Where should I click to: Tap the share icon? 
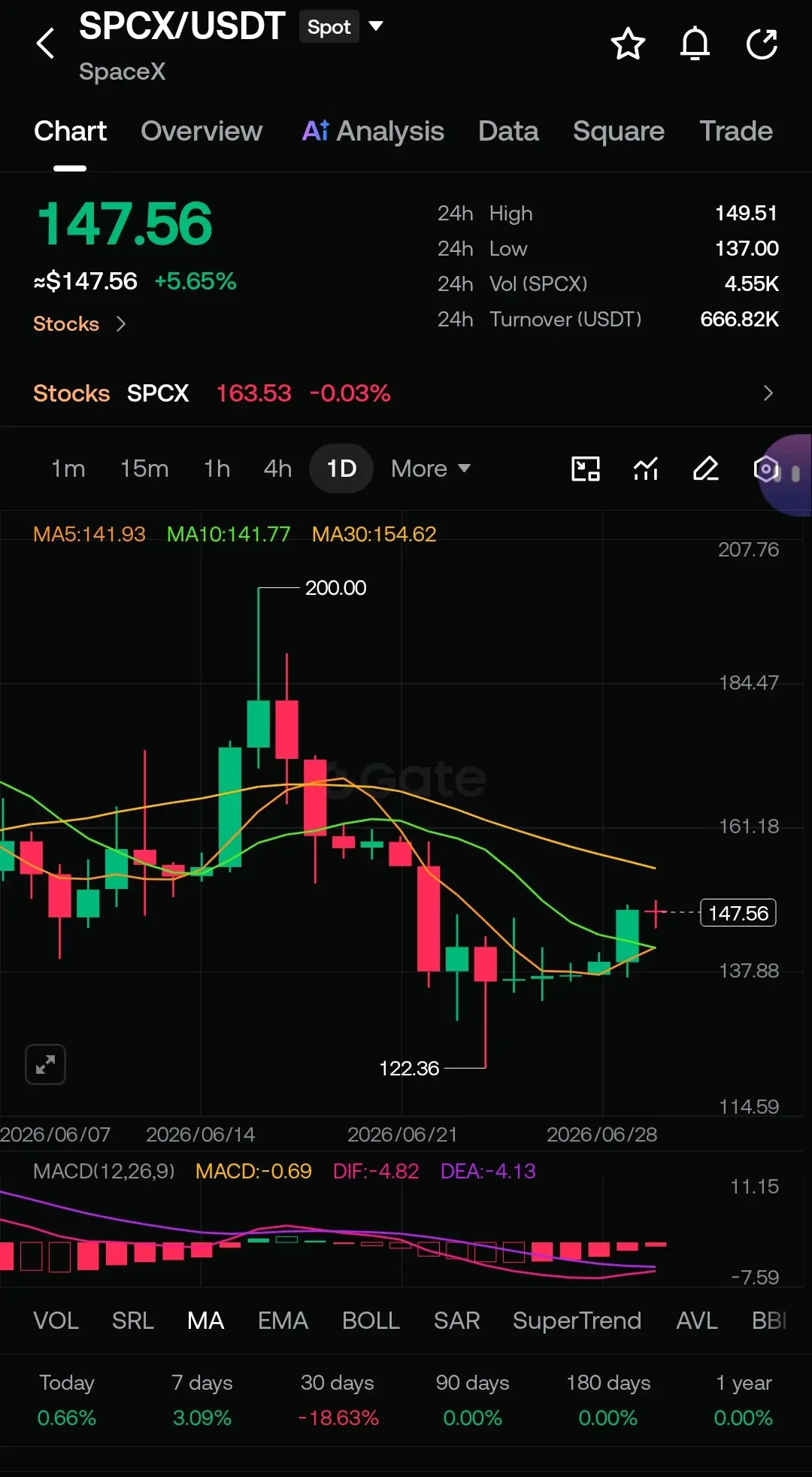point(762,44)
